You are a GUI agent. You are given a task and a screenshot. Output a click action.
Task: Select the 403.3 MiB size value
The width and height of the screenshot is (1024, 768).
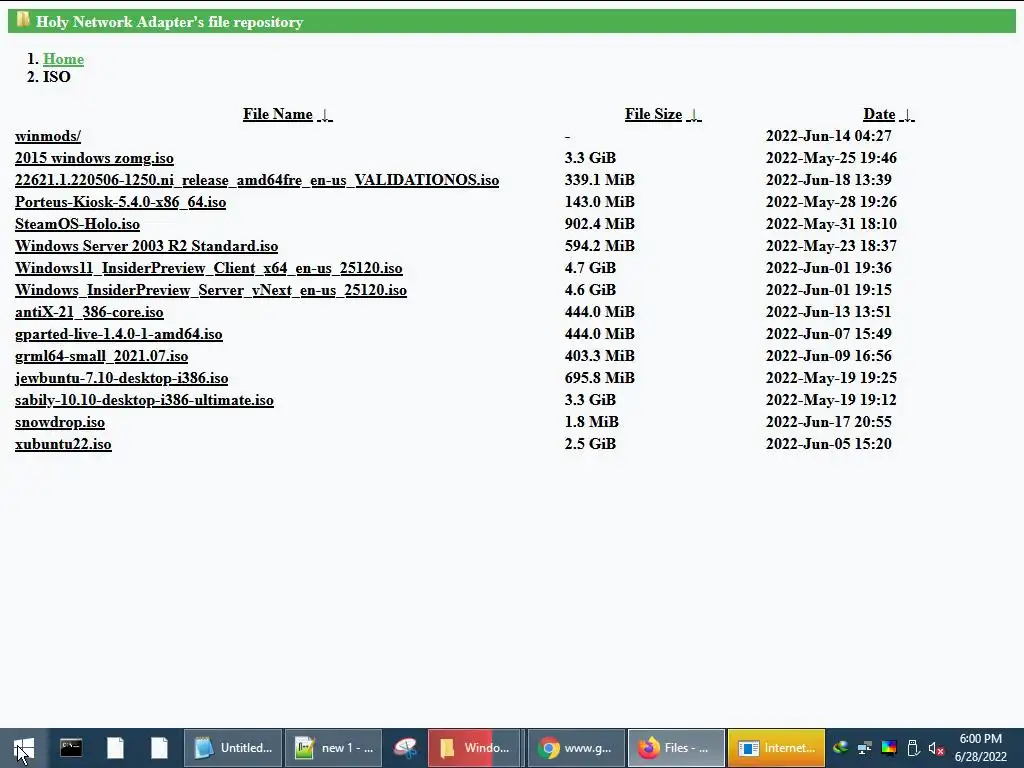600,356
